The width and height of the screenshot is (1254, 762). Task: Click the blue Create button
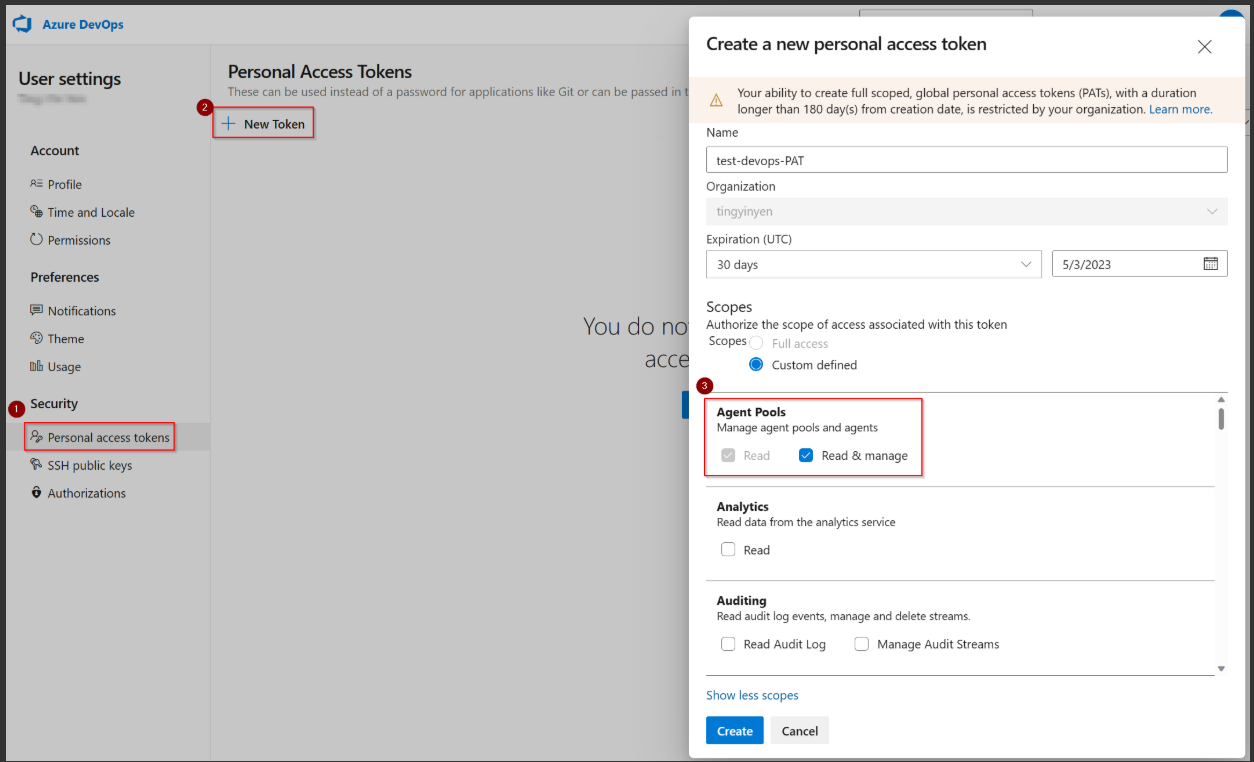coord(735,731)
